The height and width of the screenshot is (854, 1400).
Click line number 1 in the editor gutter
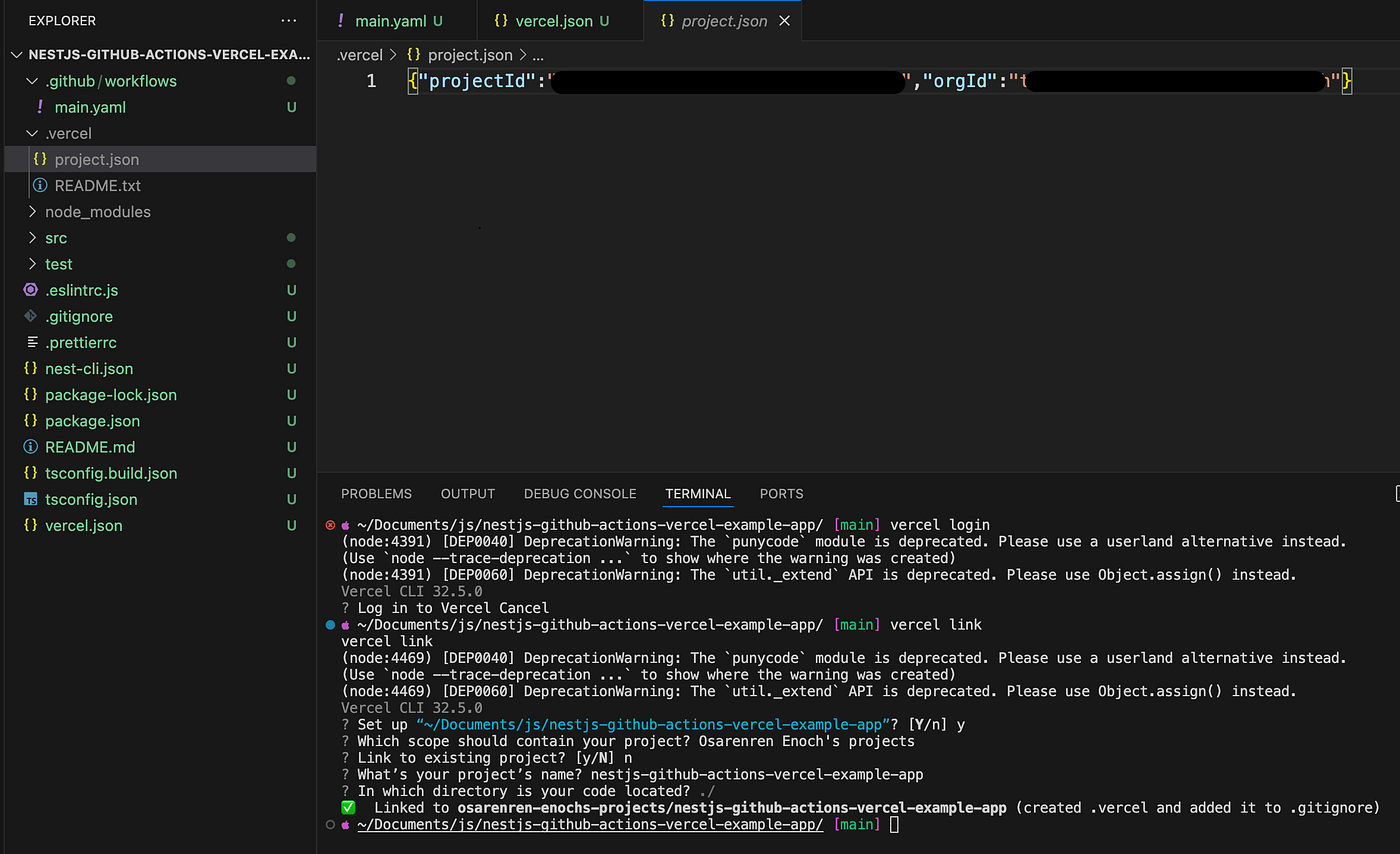coord(371,81)
